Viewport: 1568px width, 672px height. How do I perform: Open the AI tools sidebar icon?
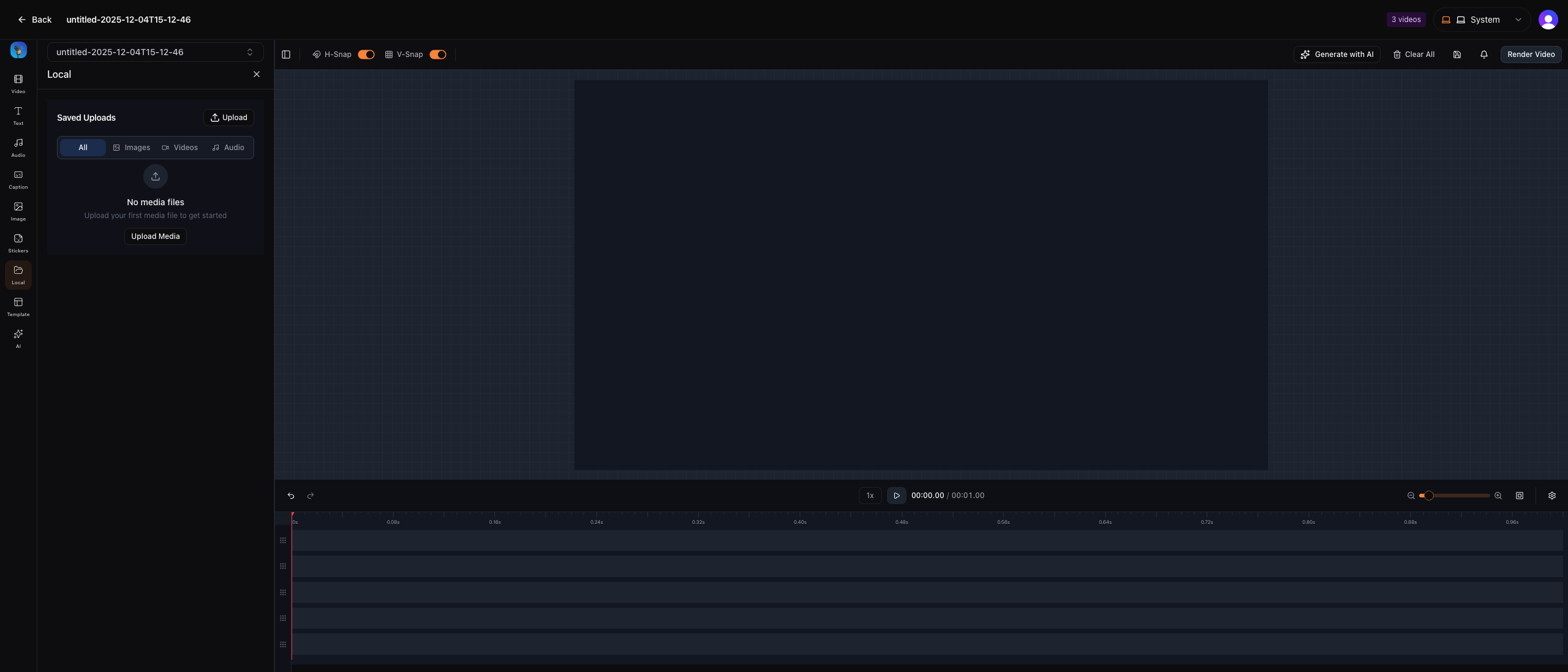18,338
